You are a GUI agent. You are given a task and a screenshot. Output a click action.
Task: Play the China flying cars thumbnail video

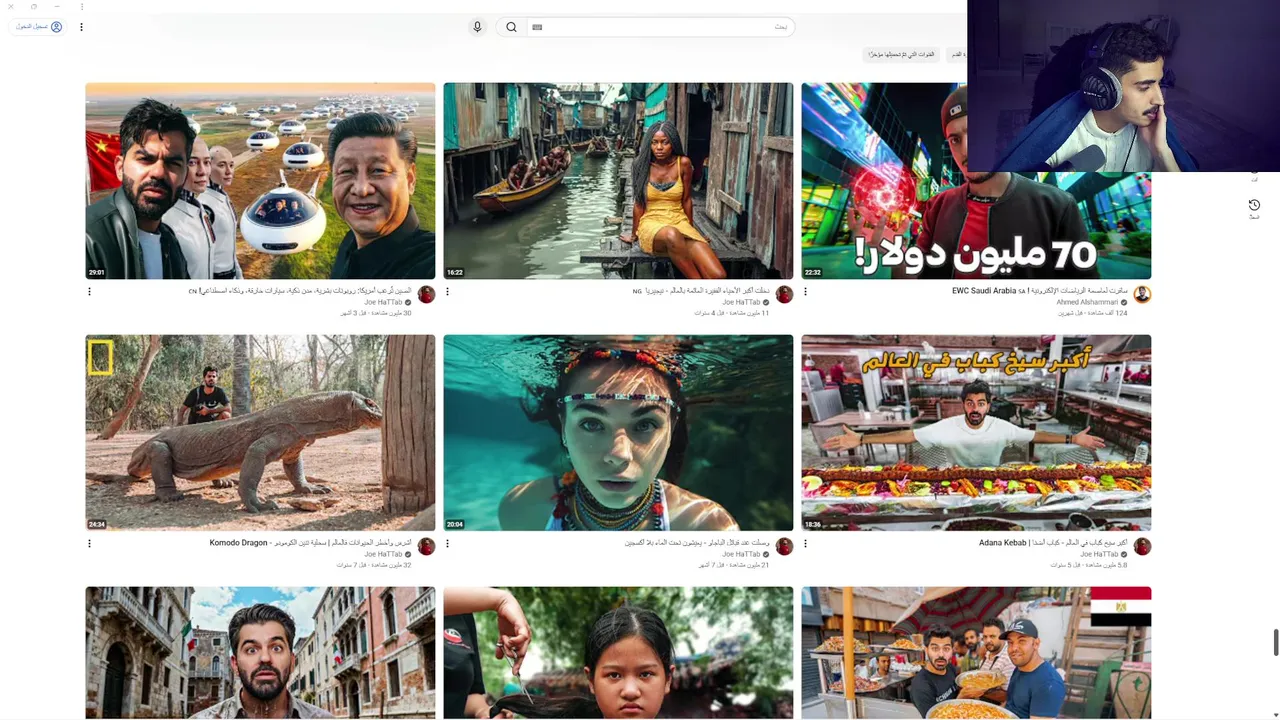(x=260, y=181)
